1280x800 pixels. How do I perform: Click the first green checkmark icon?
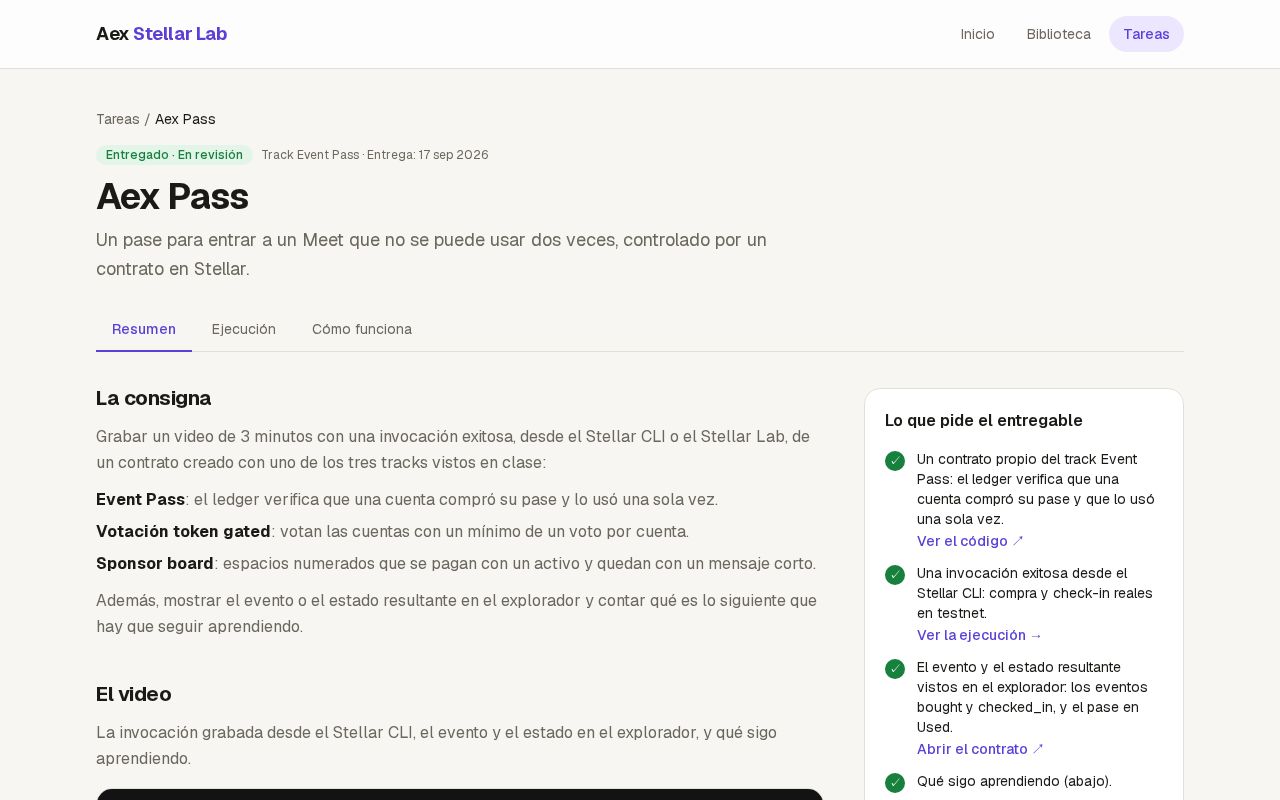pyautogui.click(x=895, y=461)
